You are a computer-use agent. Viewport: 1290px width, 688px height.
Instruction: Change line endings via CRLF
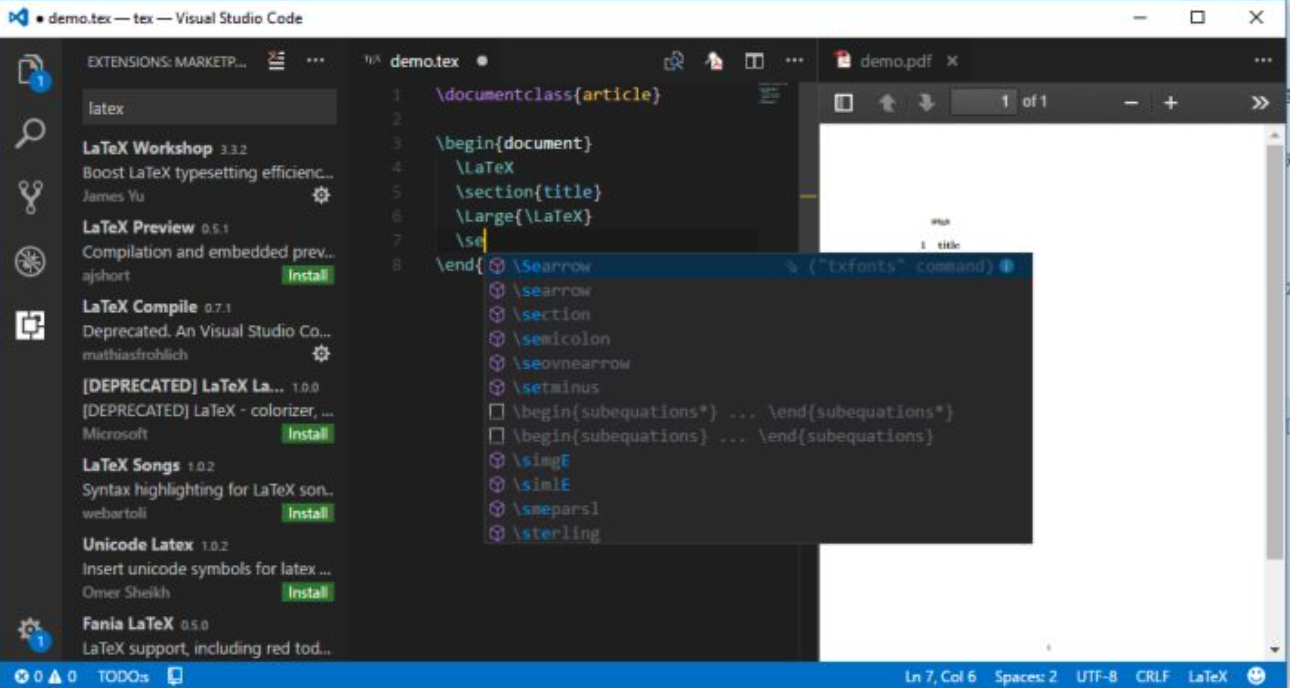[1153, 677]
